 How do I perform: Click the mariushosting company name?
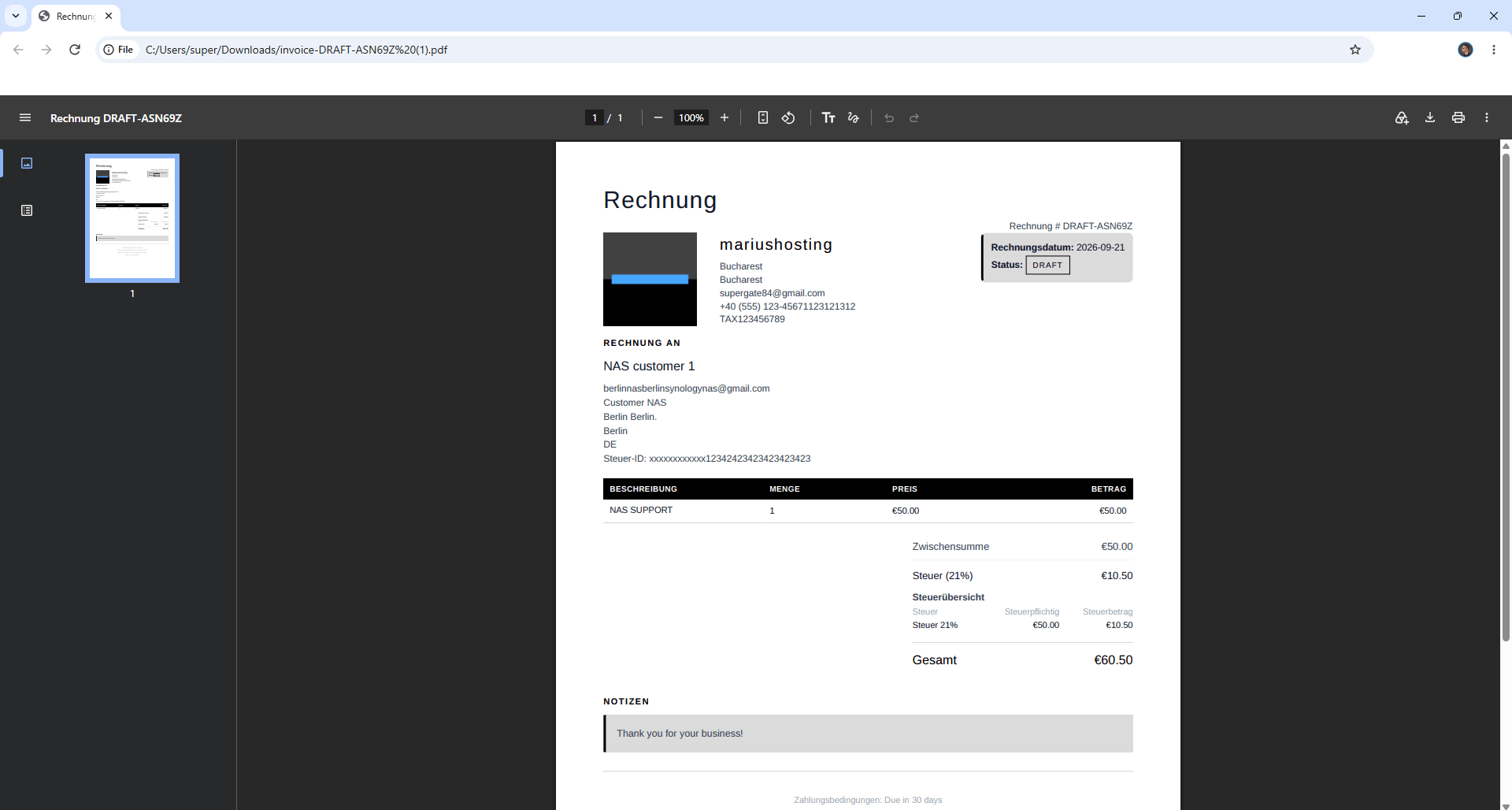point(776,245)
